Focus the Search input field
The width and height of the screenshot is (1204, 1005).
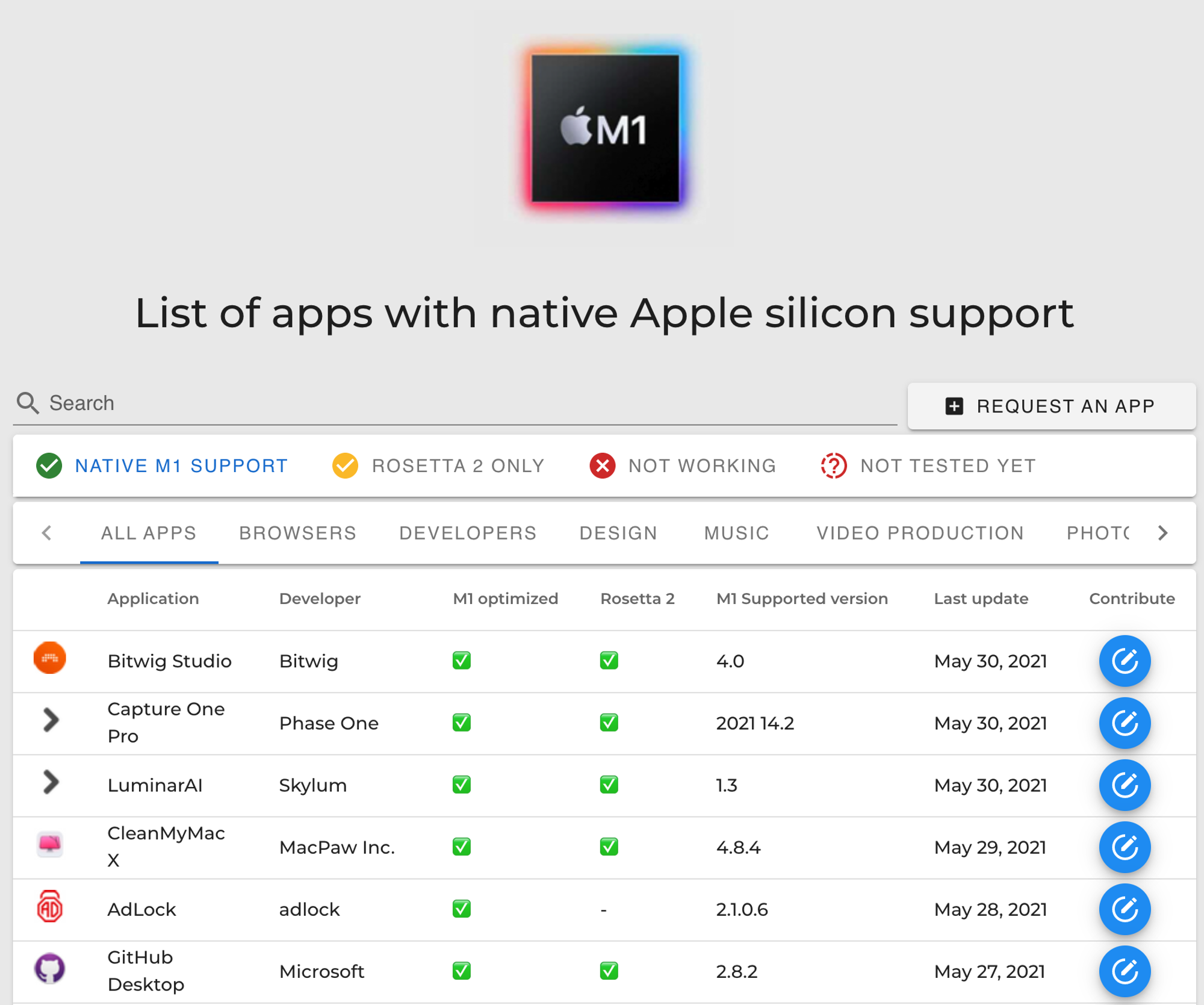coord(455,403)
